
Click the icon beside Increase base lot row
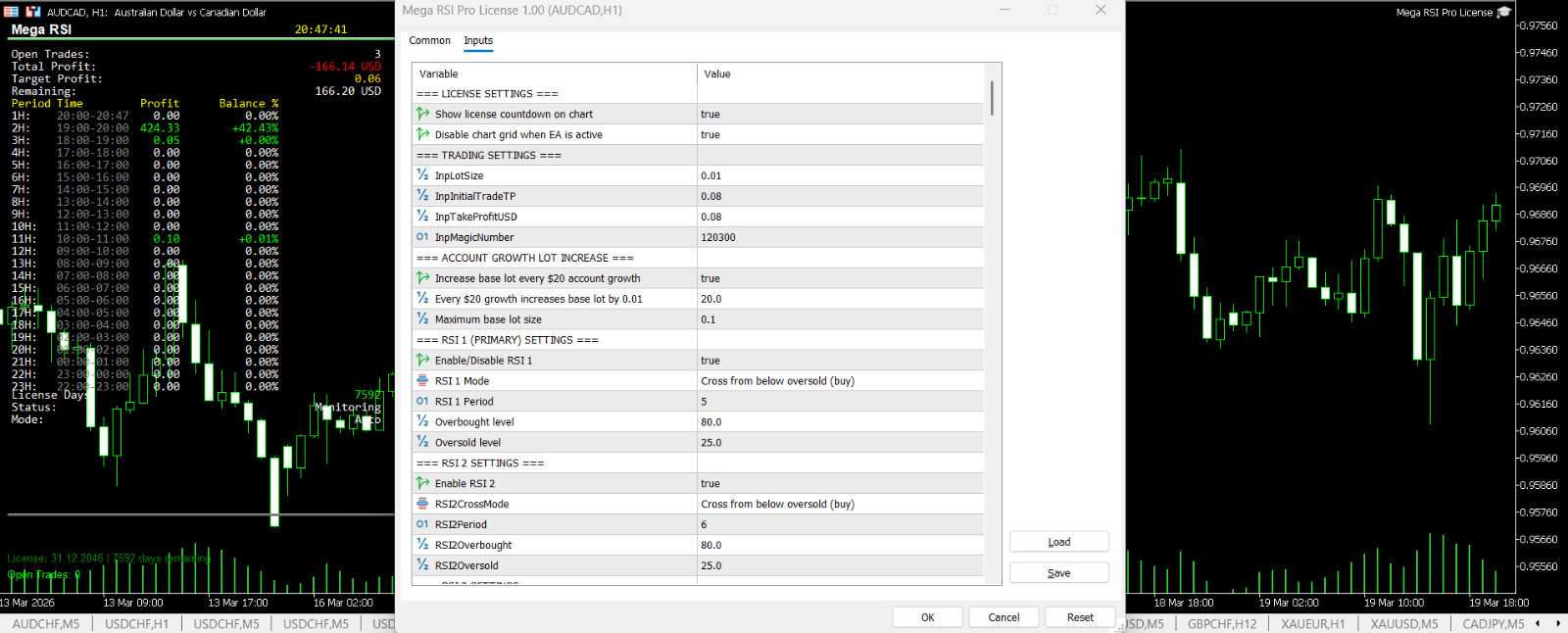click(x=422, y=278)
